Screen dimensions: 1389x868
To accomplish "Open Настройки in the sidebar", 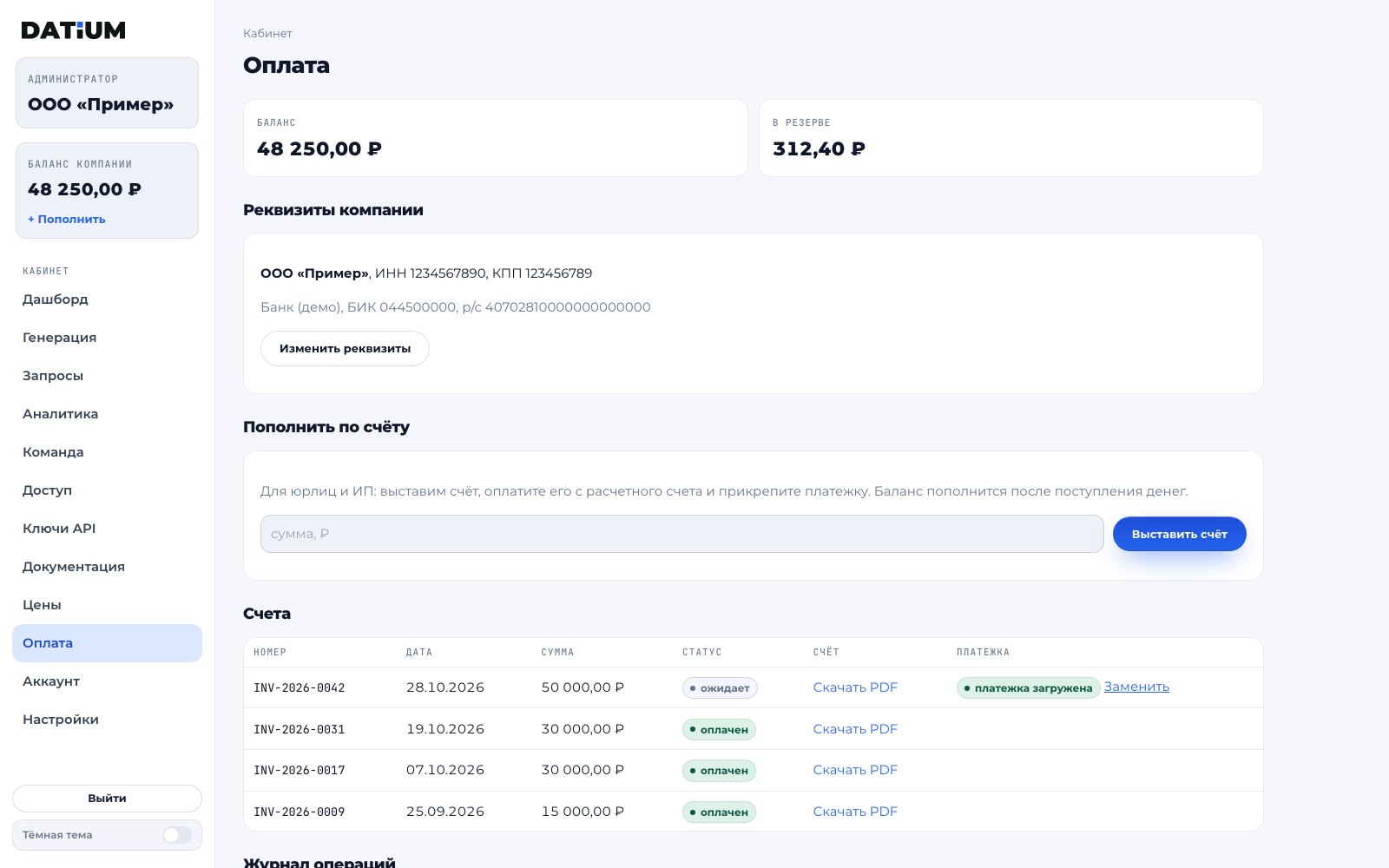I will pos(107,720).
